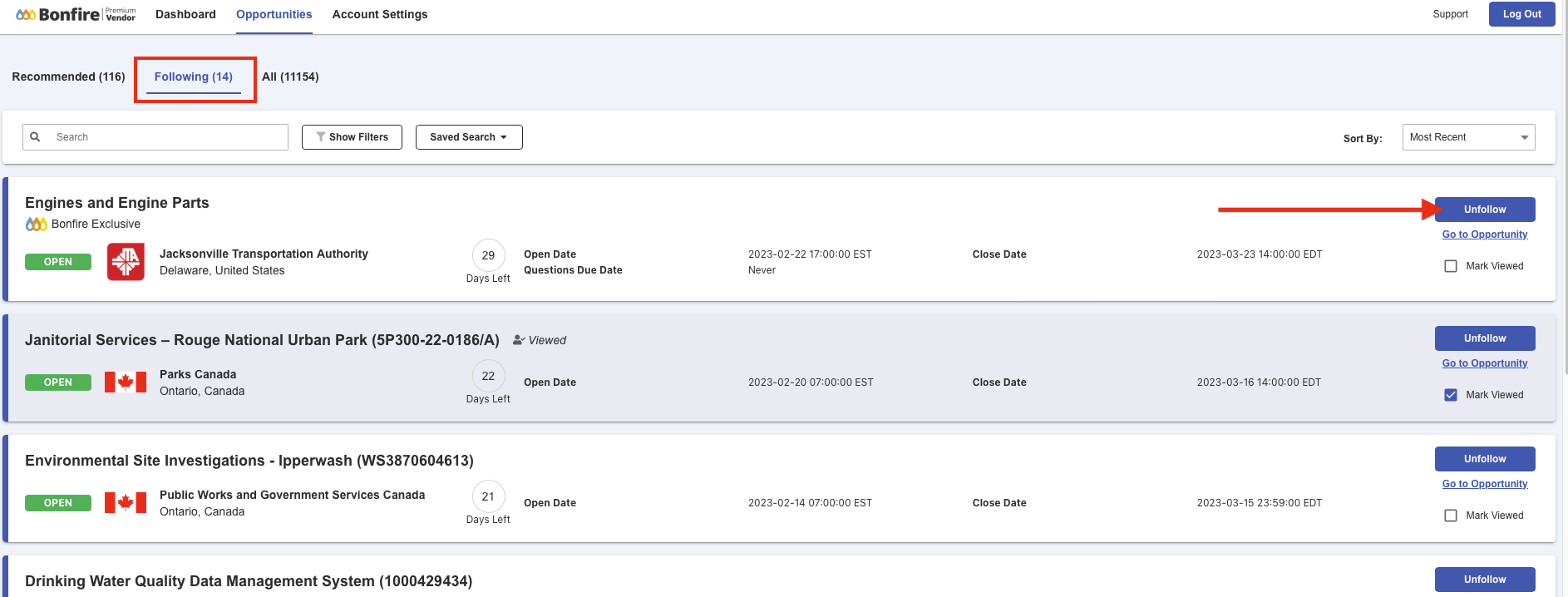Unfollow the Janitorial Services opportunity
This screenshot has height=597, width=1568.
point(1485,338)
